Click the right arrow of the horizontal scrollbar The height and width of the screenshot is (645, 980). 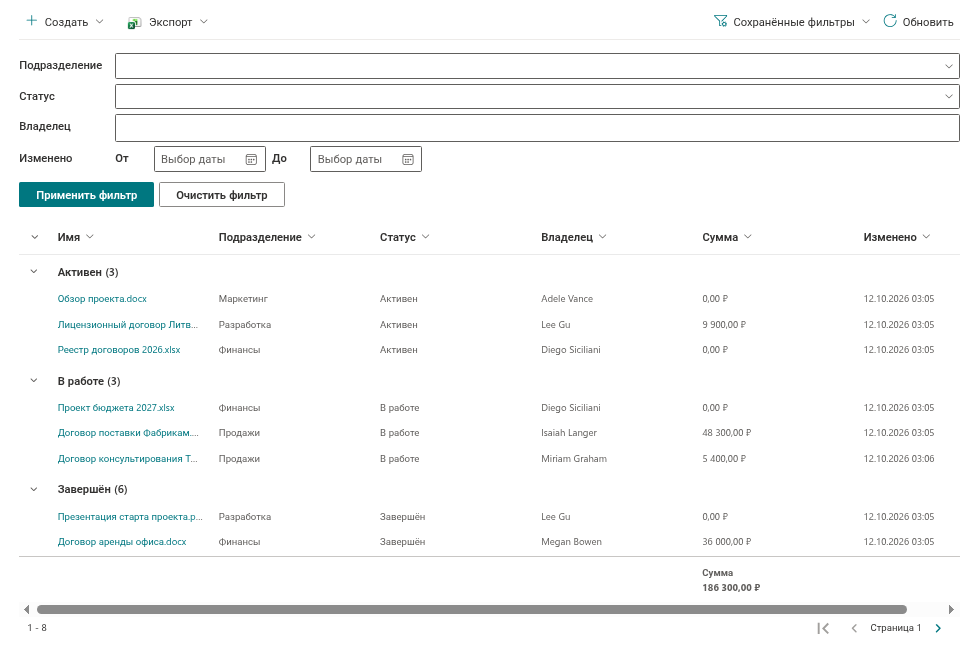click(951, 609)
